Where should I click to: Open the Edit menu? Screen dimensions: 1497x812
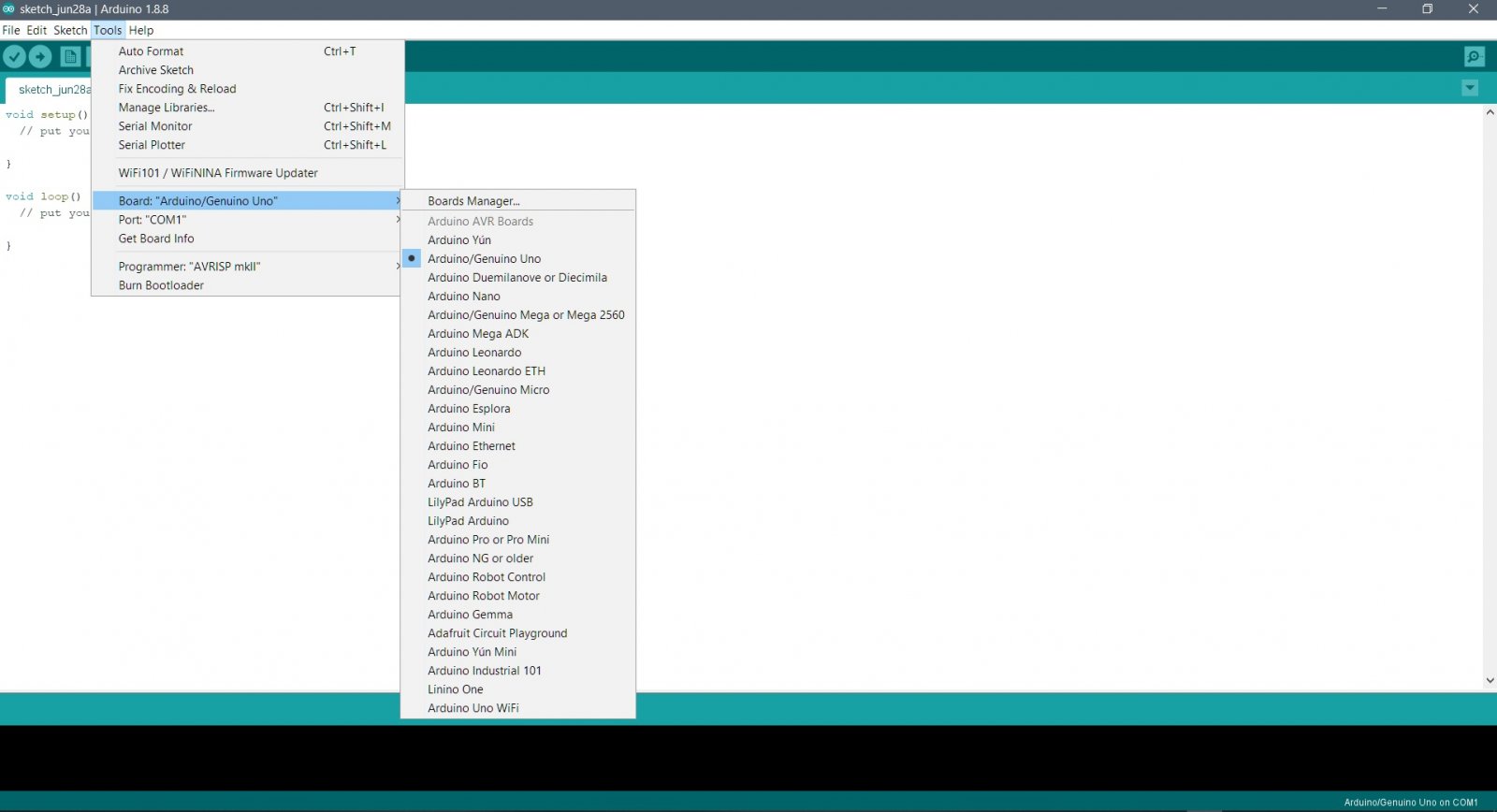36,30
